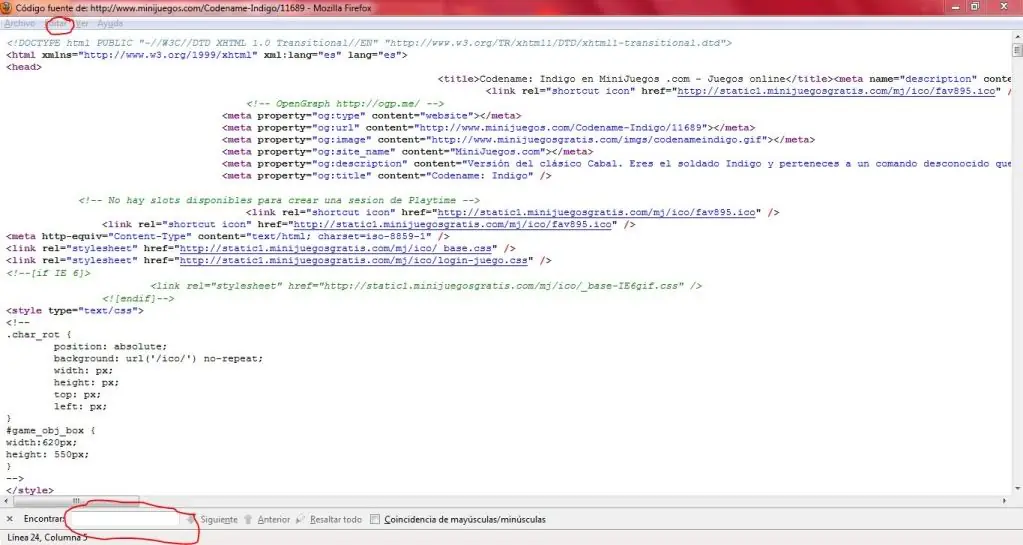Click the horizontal scrollbar thumb

click(76, 501)
